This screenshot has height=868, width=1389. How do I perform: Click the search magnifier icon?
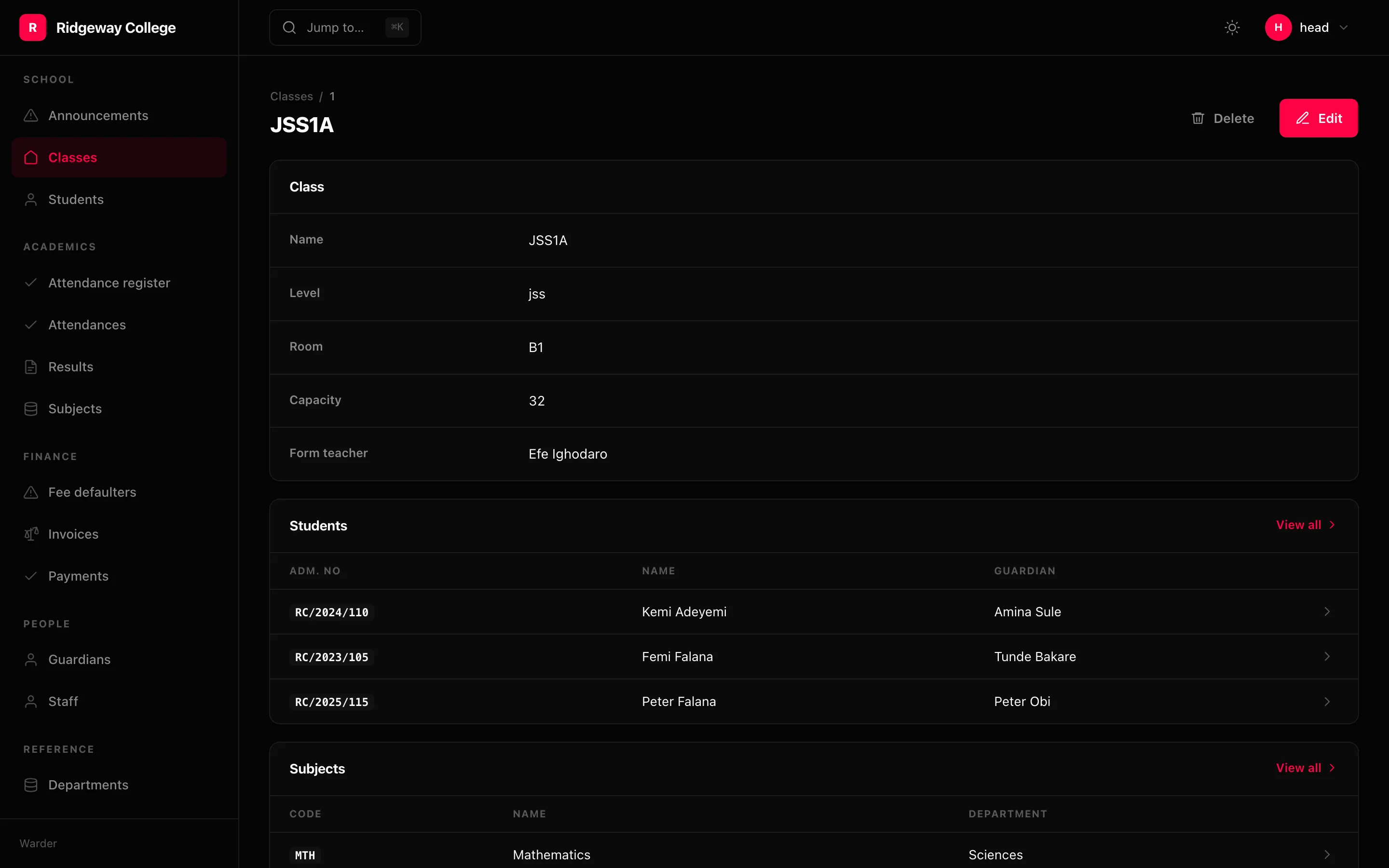(x=289, y=27)
